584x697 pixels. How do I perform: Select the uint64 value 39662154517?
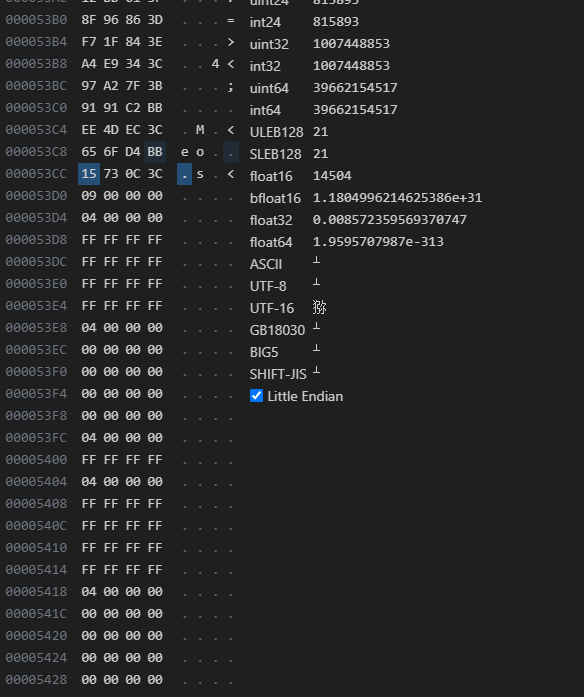[x=355, y=88]
